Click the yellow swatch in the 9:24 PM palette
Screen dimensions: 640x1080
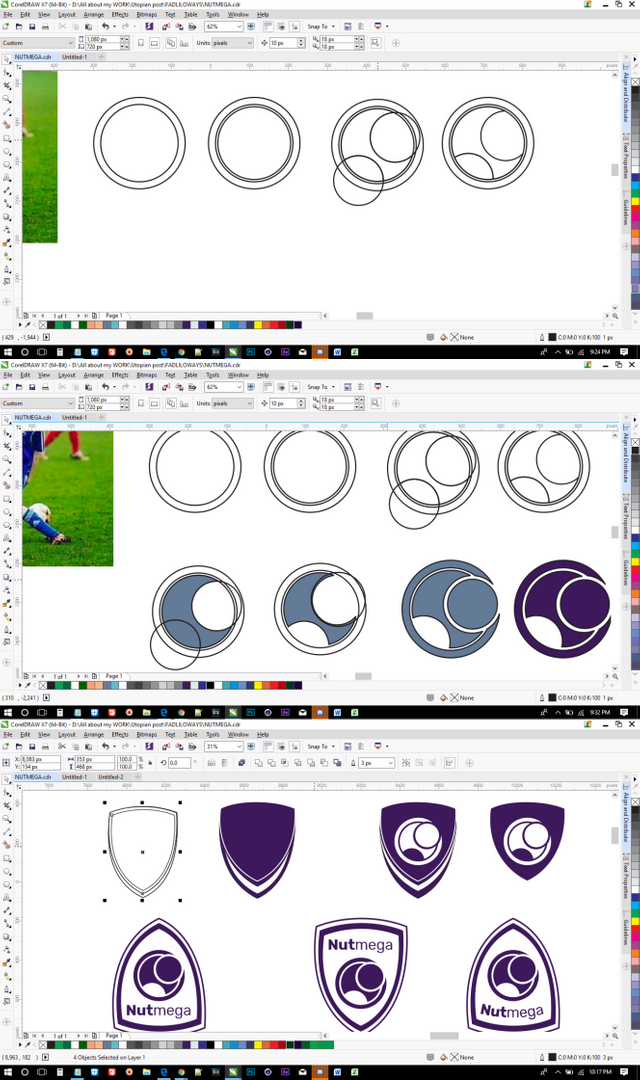[258, 324]
